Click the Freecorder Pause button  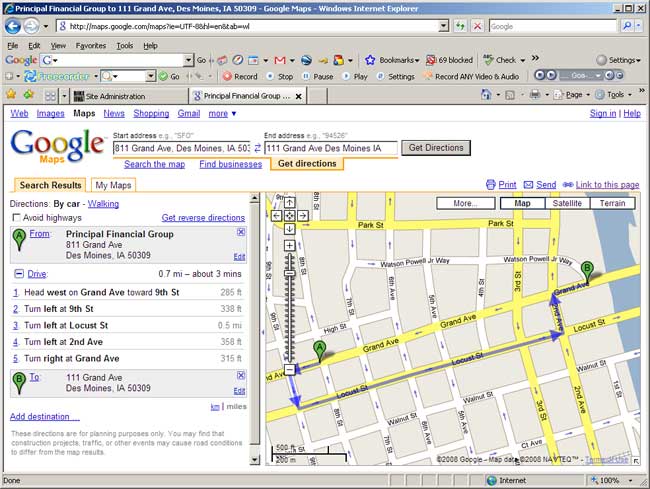pos(318,77)
